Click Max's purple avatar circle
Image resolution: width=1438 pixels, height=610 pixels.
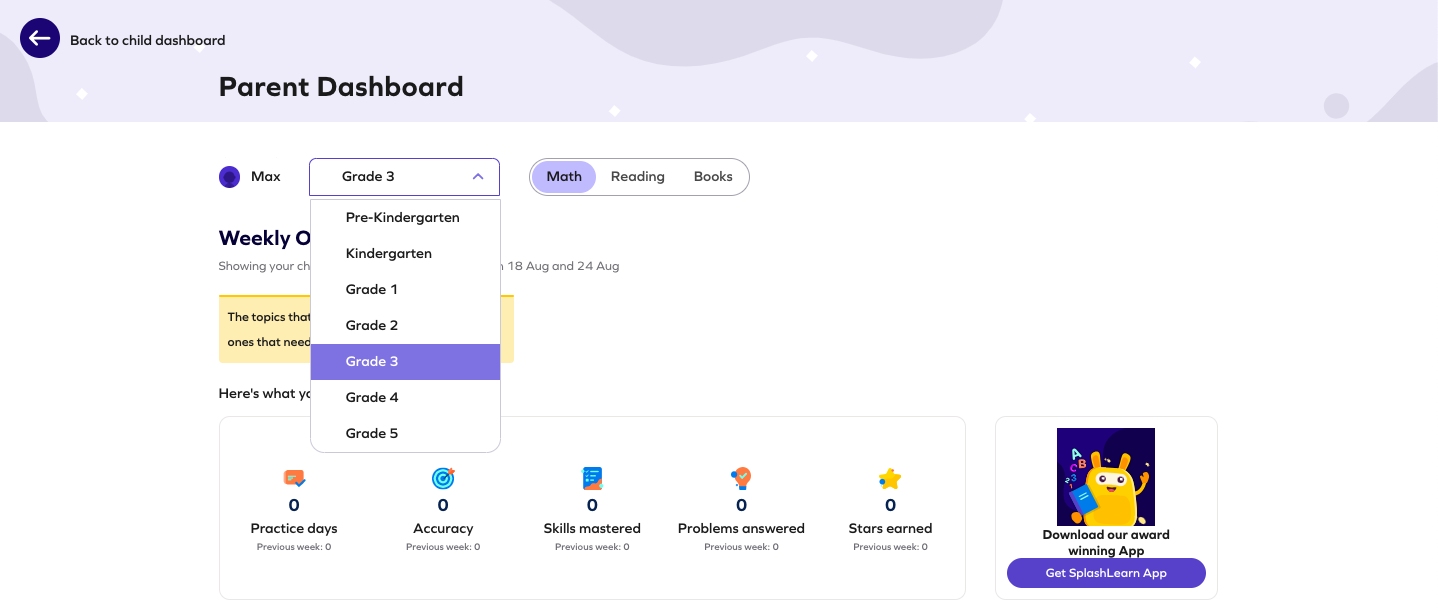click(x=229, y=176)
